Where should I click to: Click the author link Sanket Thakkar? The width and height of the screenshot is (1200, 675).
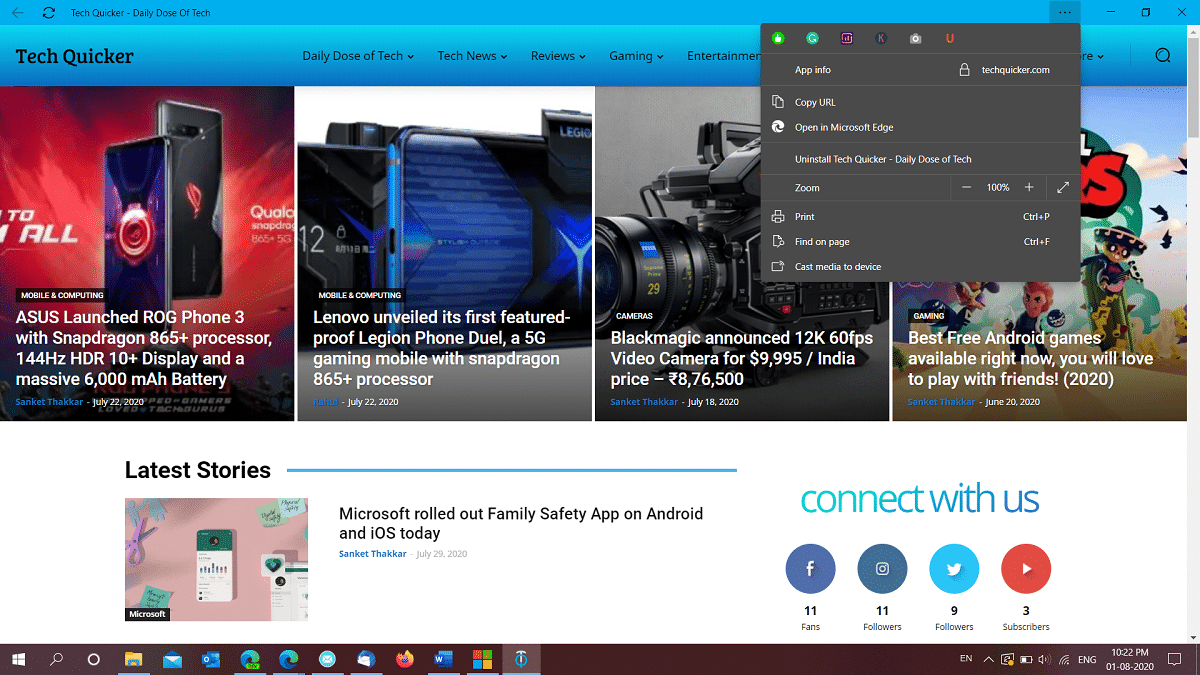tap(372, 553)
